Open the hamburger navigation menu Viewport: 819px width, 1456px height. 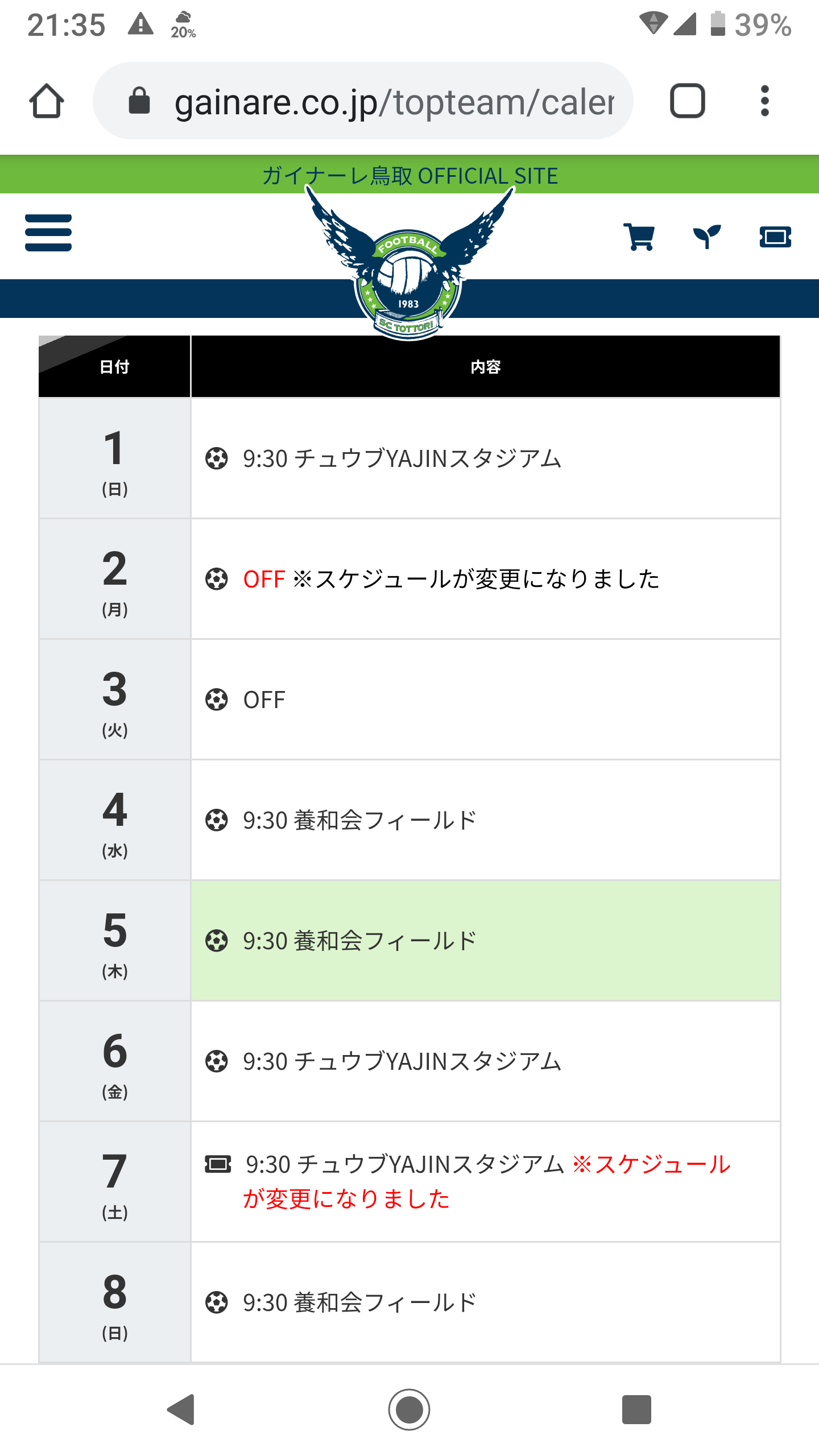coord(48,233)
